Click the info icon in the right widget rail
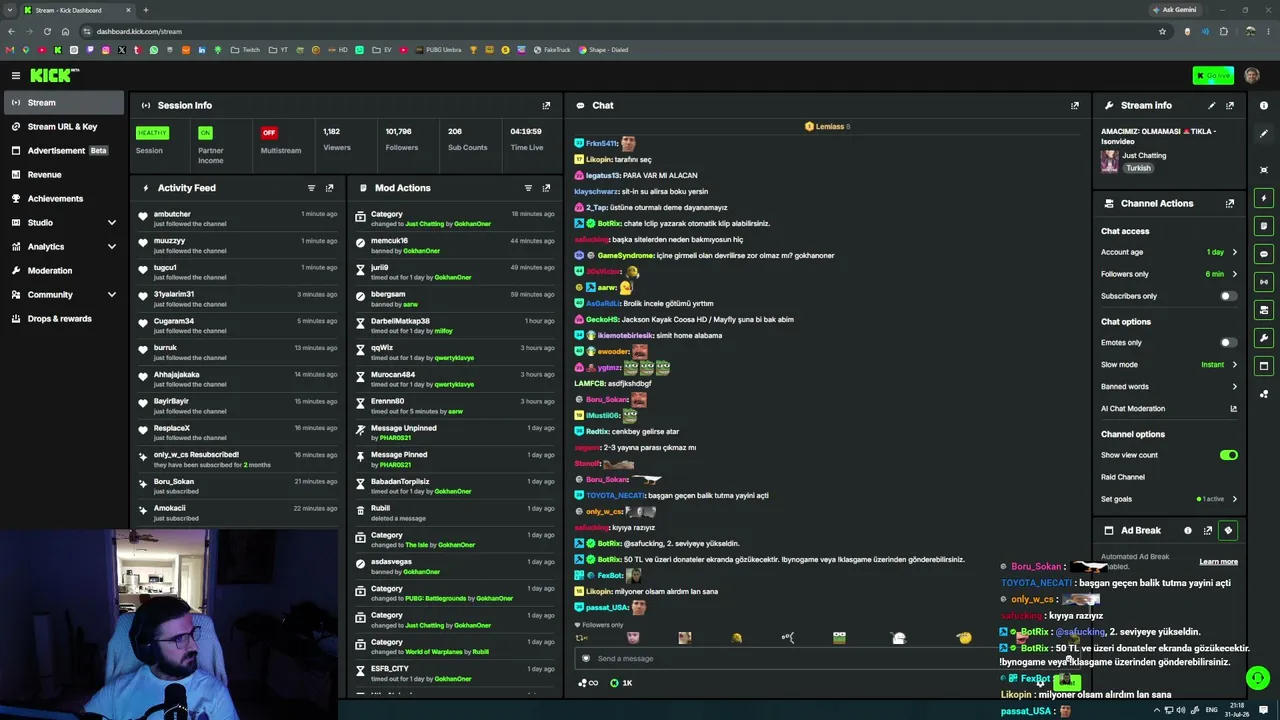 pos(1264,105)
